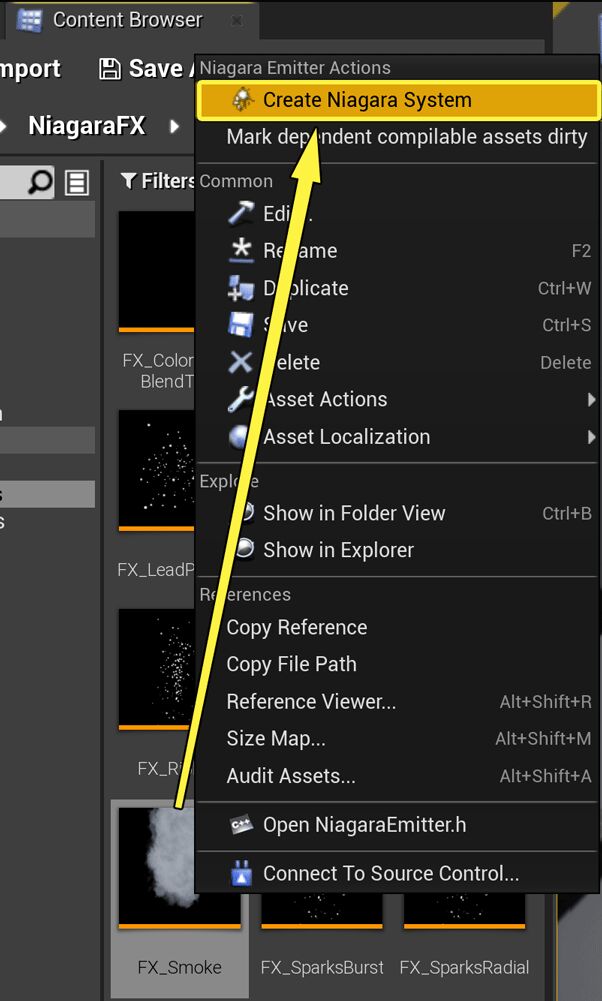The width and height of the screenshot is (602, 1001).
Task: Click the Edit hammer icon
Action: pyautogui.click(x=241, y=213)
